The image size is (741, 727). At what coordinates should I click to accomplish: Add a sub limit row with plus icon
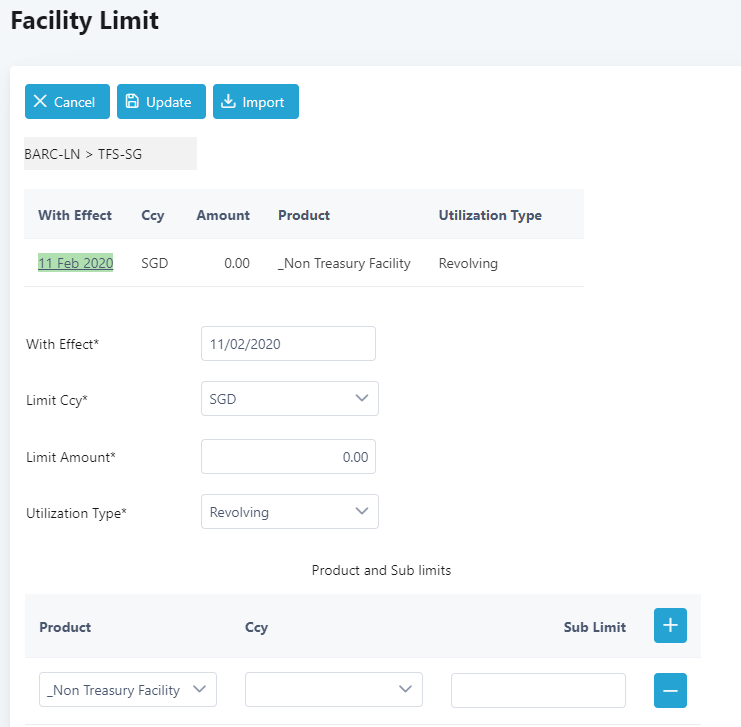tap(670, 625)
